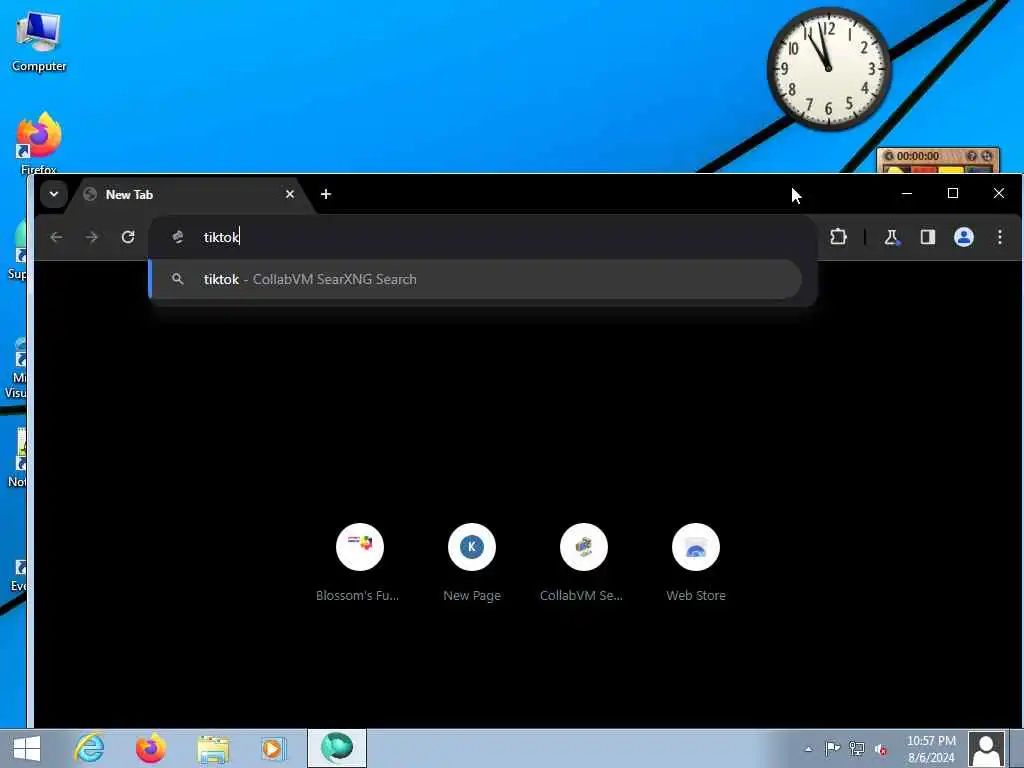Open the muted volume tray icon
Screen dimensions: 1024x768
881,749
